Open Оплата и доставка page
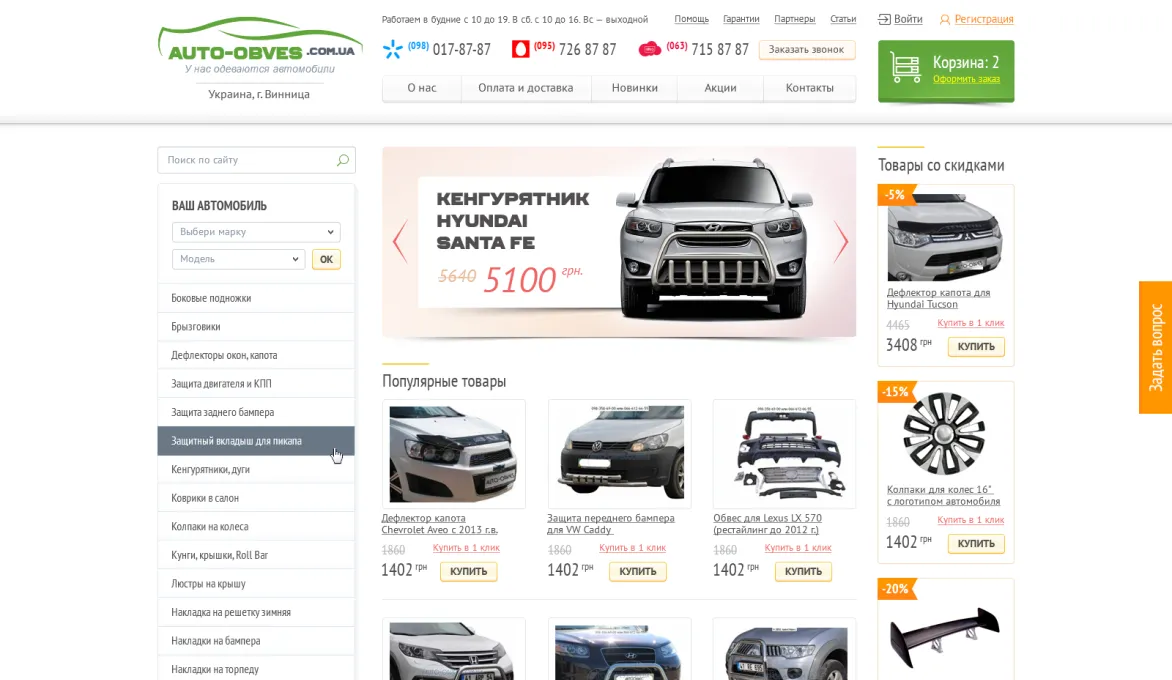1172x680 pixels. 525,87
